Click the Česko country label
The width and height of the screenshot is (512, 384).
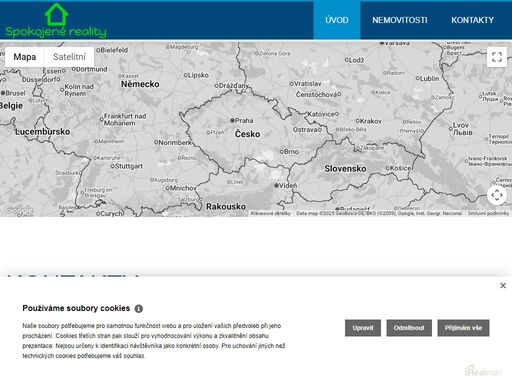click(x=247, y=134)
